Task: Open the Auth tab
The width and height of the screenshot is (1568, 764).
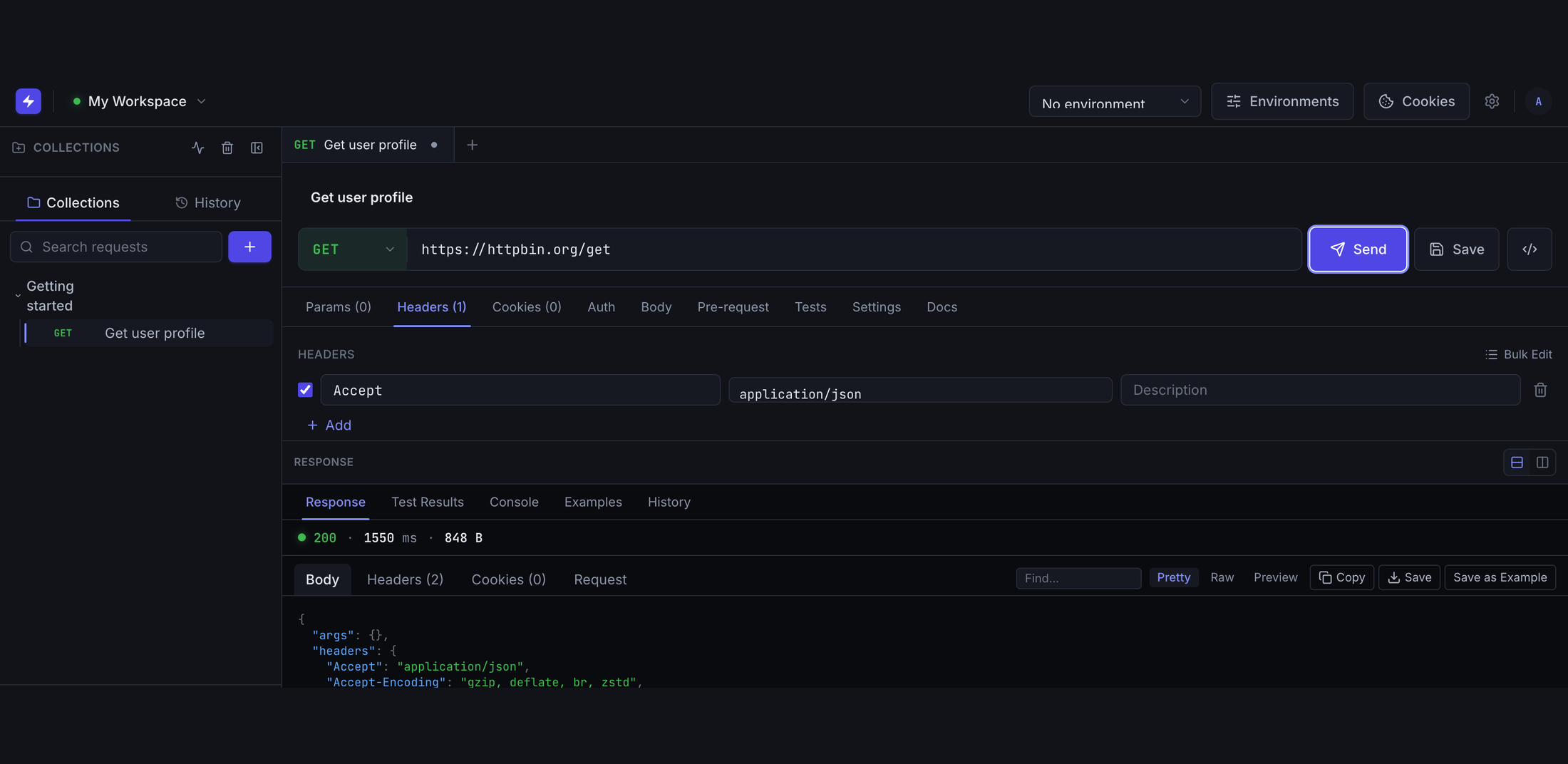Action: coord(601,307)
